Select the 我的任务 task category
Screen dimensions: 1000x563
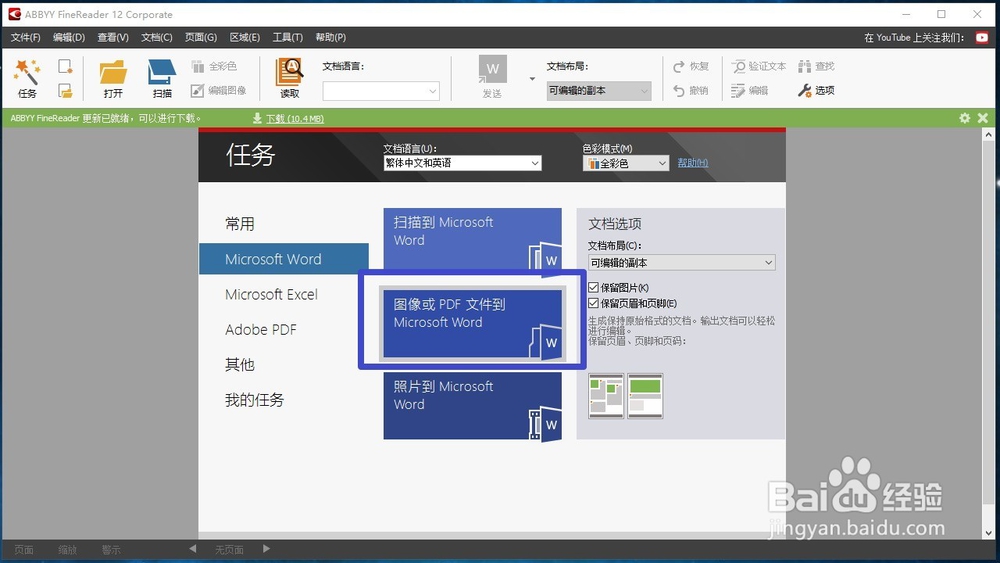[254, 400]
